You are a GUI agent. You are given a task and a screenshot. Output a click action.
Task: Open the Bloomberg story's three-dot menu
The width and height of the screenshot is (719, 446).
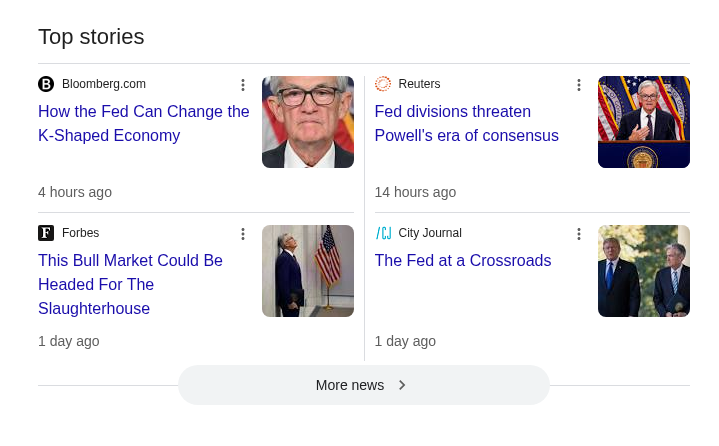pyautogui.click(x=242, y=85)
